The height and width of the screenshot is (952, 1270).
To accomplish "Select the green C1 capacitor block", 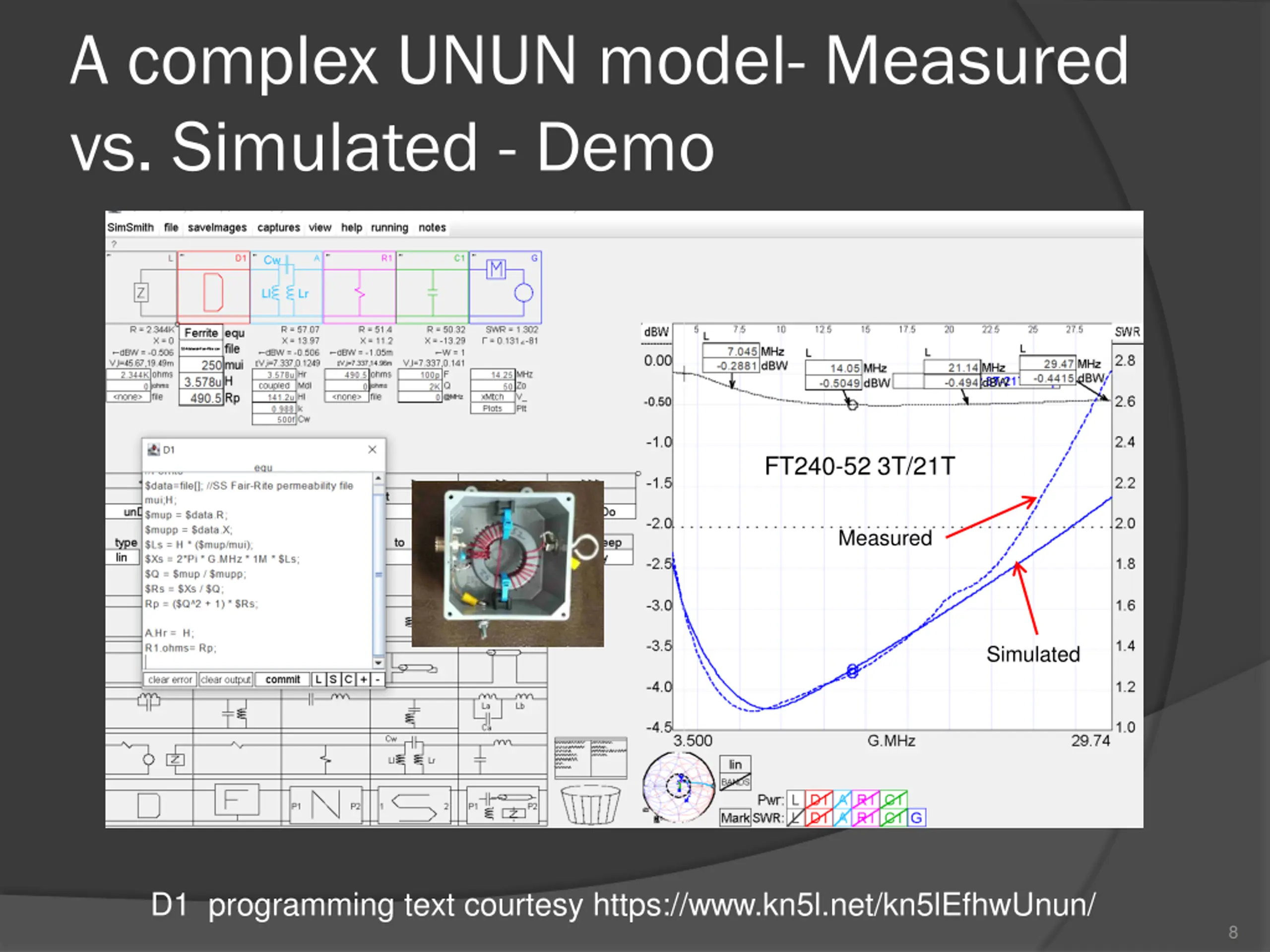I will pyautogui.click(x=432, y=288).
